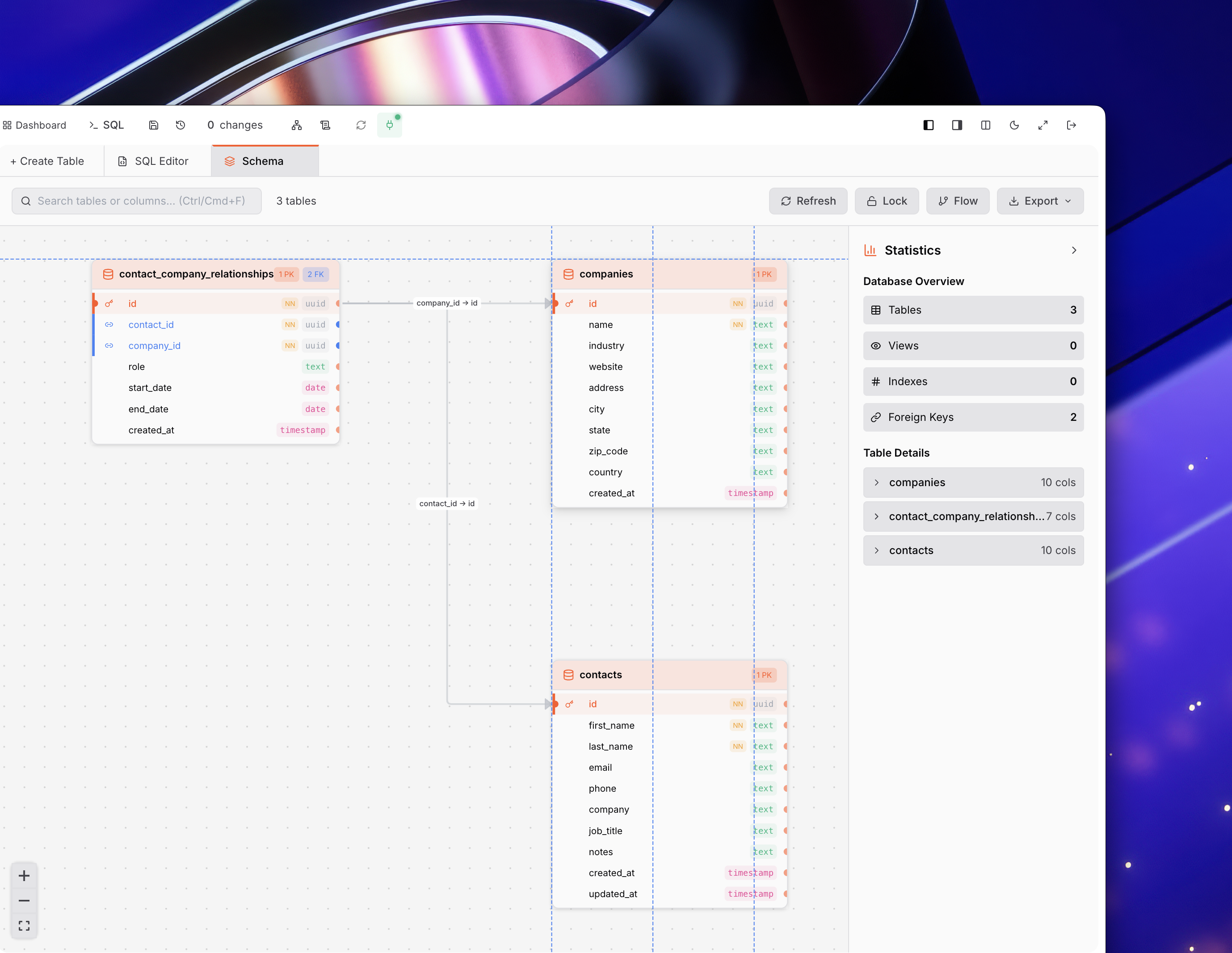Screen dimensions: 1232x953
Task: Click primary key icon in contacts id row
Action: [570, 704]
